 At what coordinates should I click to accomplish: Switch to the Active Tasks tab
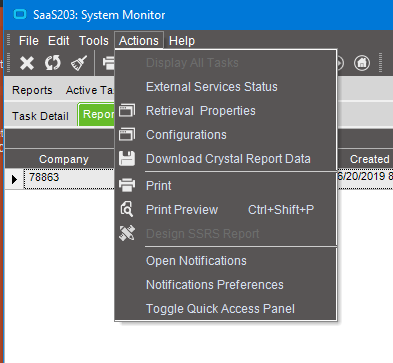click(89, 90)
